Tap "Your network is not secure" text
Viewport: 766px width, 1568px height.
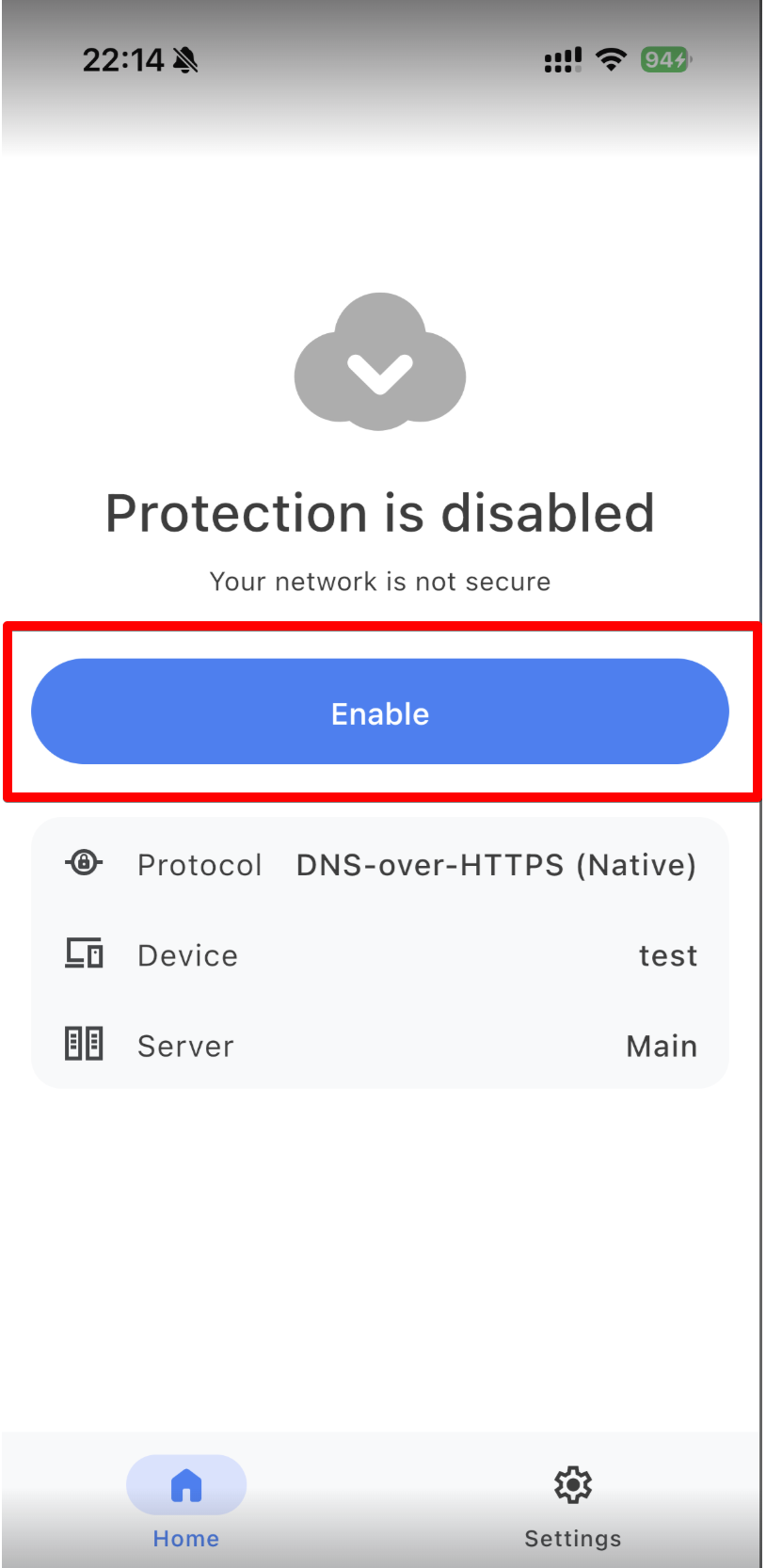pos(380,582)
